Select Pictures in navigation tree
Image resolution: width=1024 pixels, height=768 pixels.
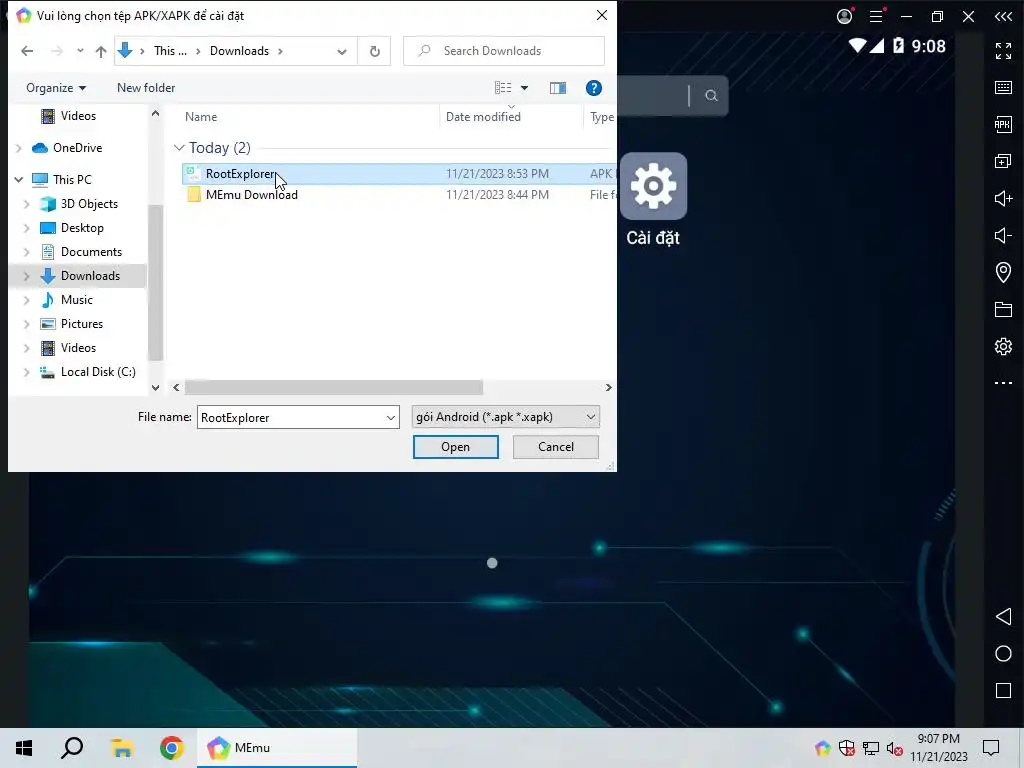pos(82,324)
